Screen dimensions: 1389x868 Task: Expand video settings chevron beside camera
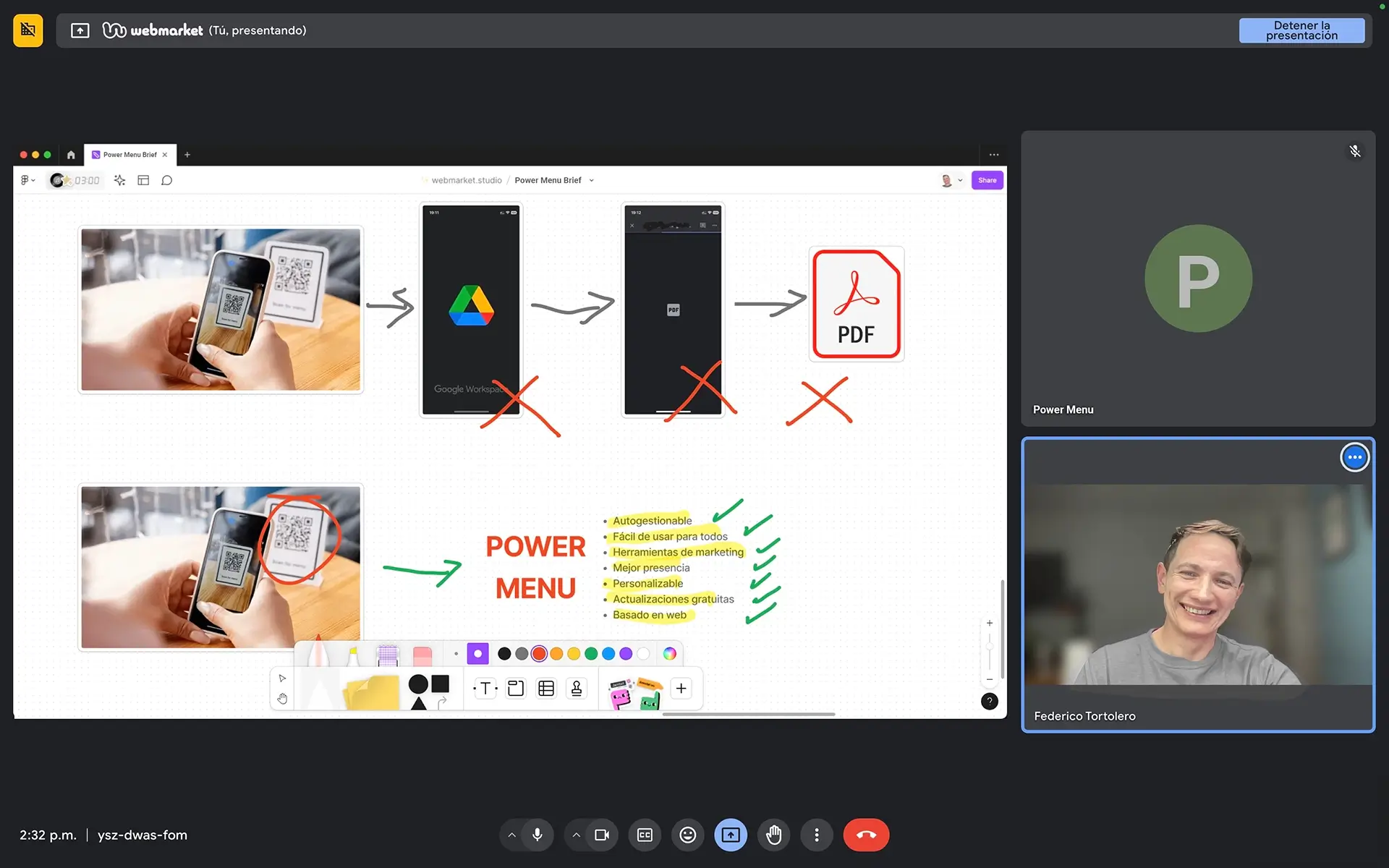coord(576,835)
